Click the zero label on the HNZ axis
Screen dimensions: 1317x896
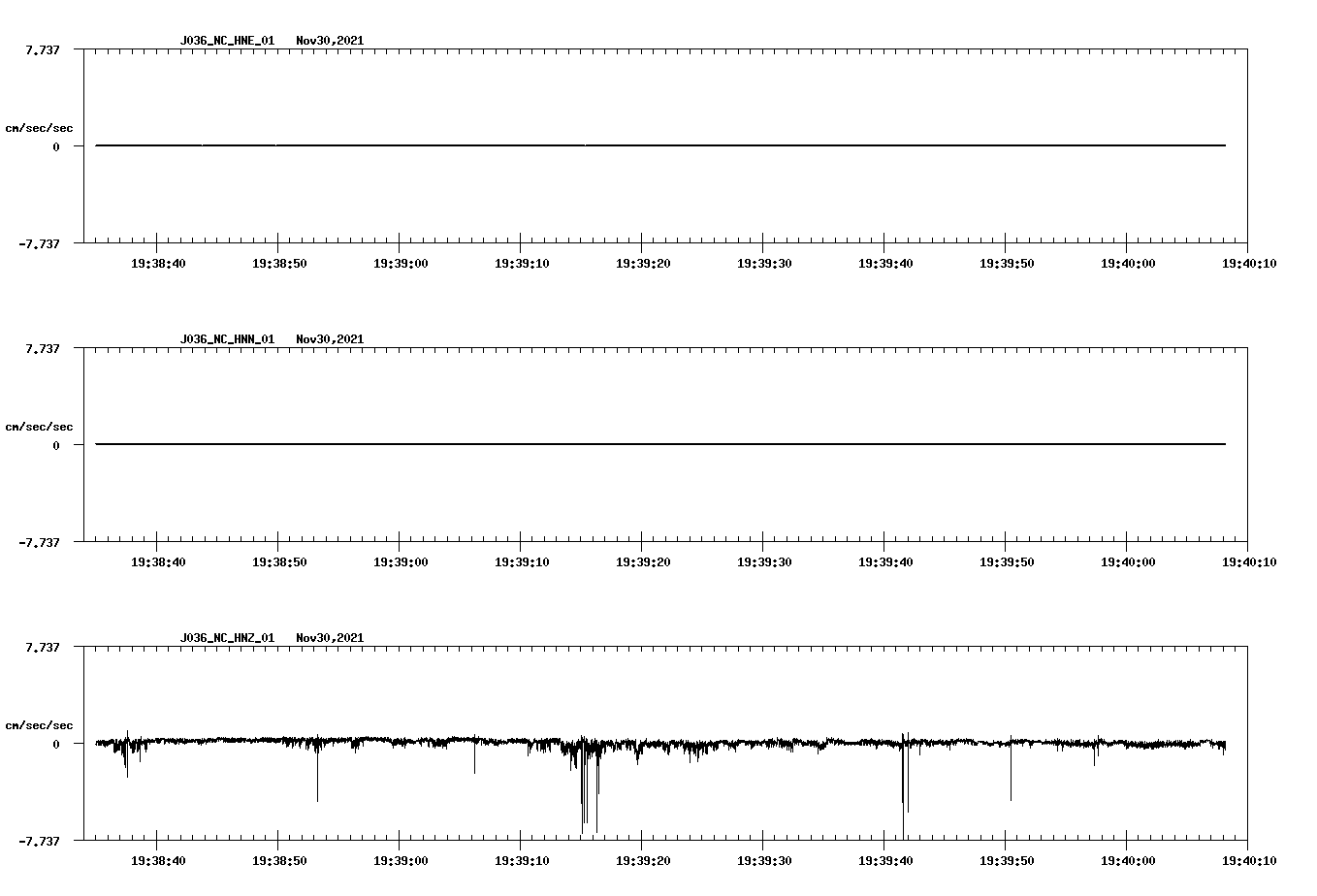56,744
